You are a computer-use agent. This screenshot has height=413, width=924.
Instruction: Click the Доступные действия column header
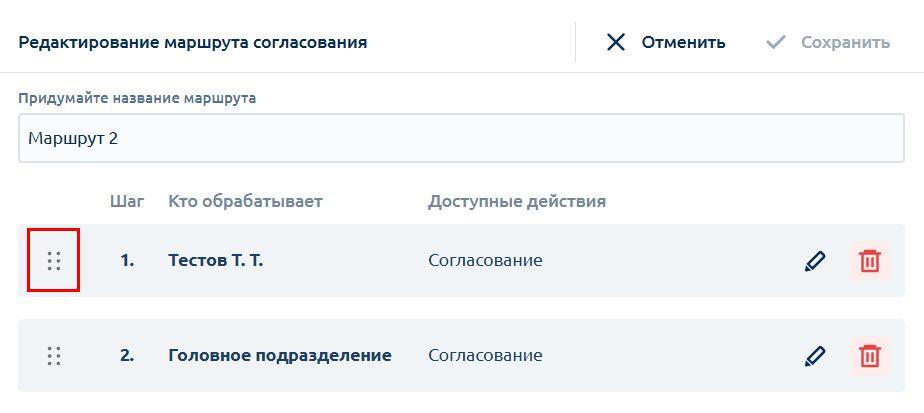coord(517,202)
